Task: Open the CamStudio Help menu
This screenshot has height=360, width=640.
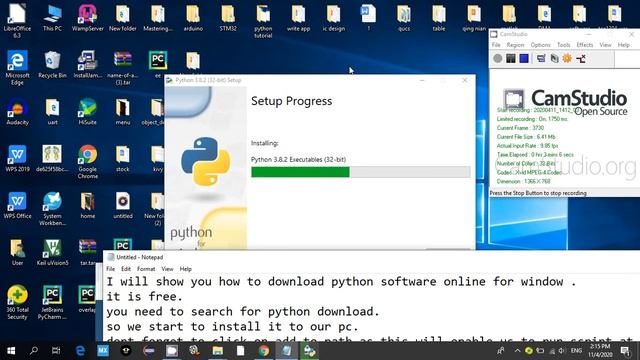Action: coord(623,45)
